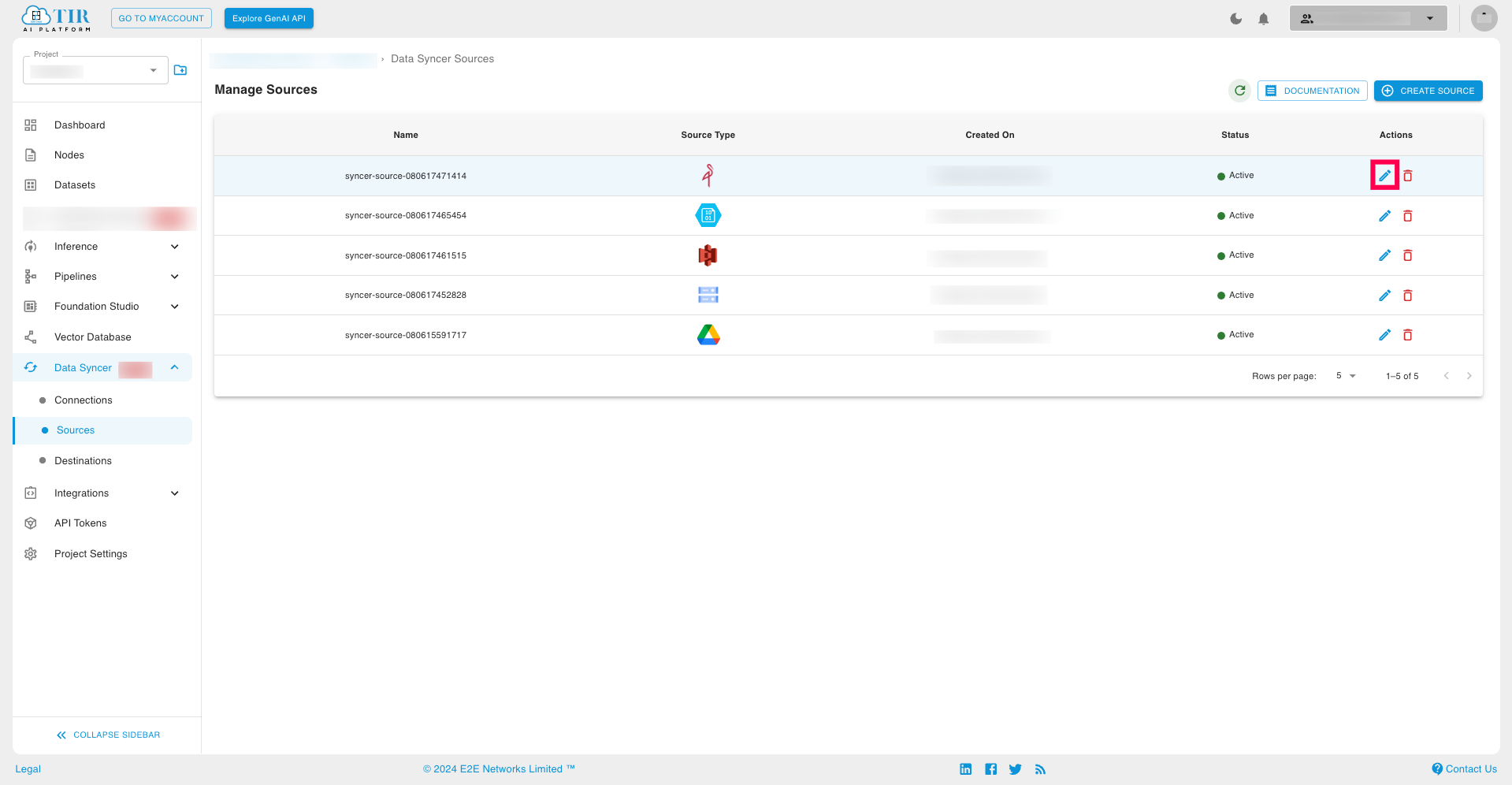
Task: Click Data Syncer Sources breadcrumb
Action: 443,59
